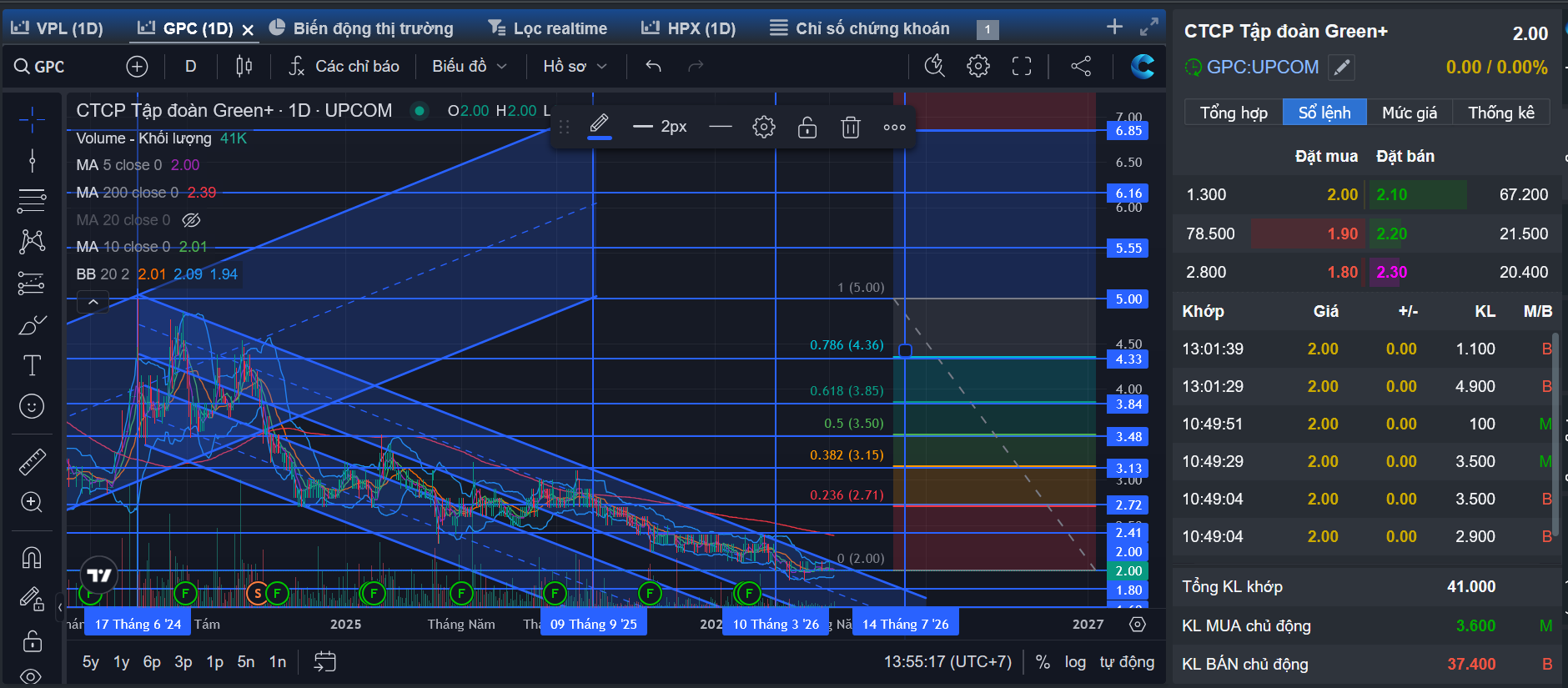Toggle the 'tự động' auto scale

click(x=1127, y=662)
